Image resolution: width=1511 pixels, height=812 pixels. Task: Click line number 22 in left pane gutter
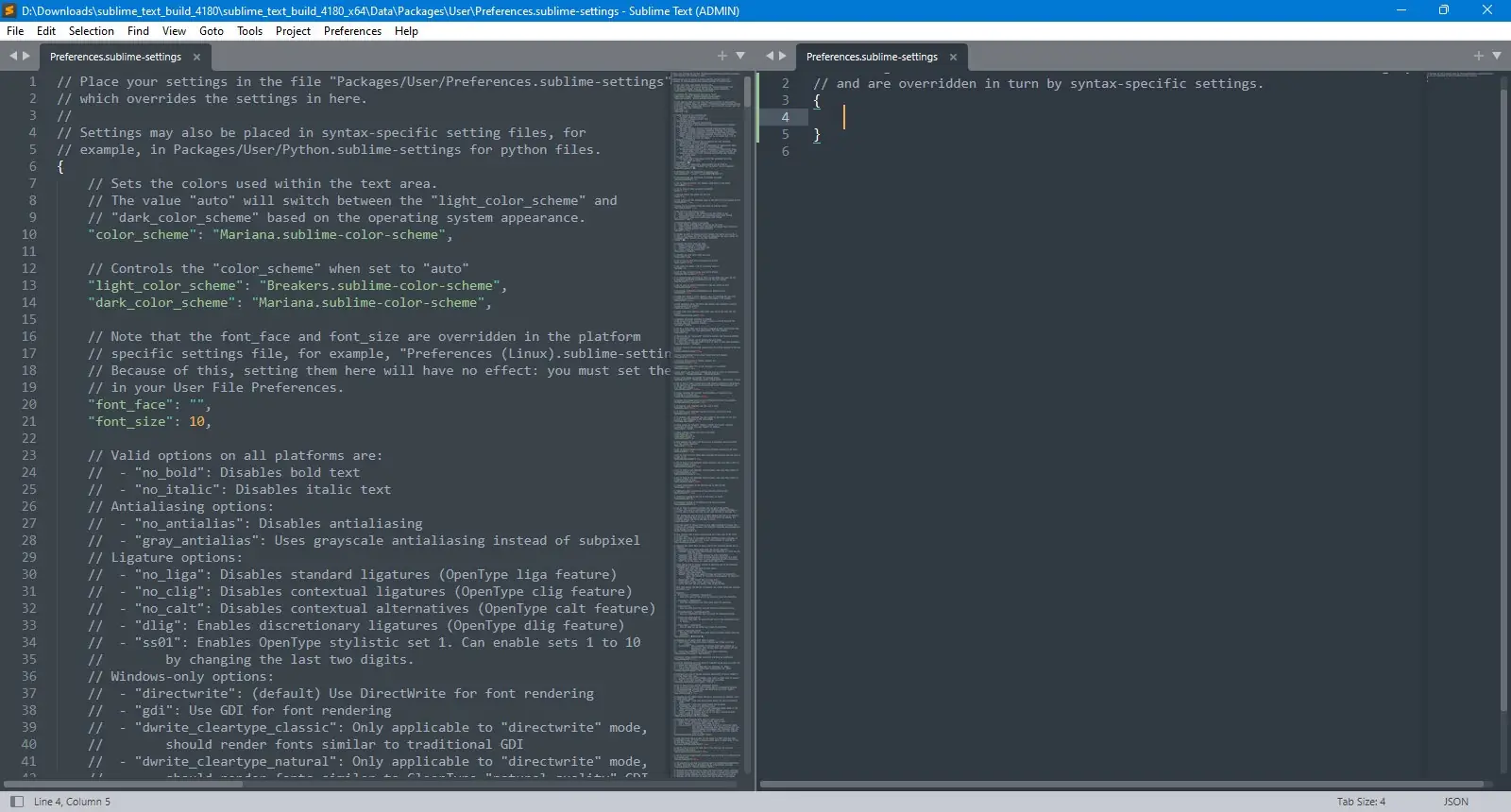[x=28, y=439]
